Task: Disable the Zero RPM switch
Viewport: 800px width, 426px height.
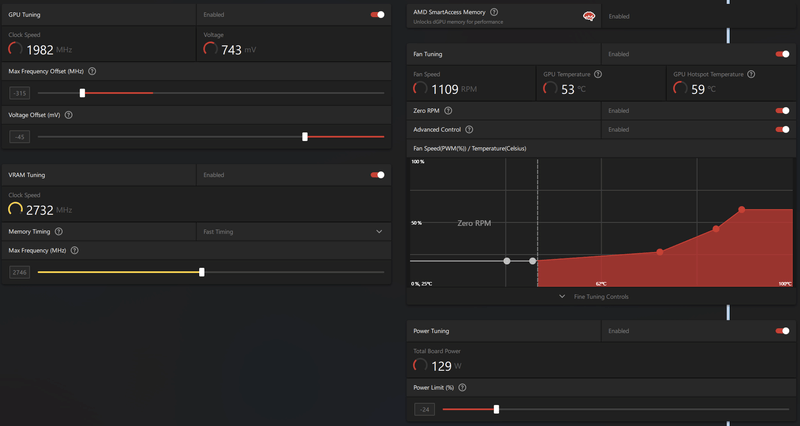Action: coord(782,111)
